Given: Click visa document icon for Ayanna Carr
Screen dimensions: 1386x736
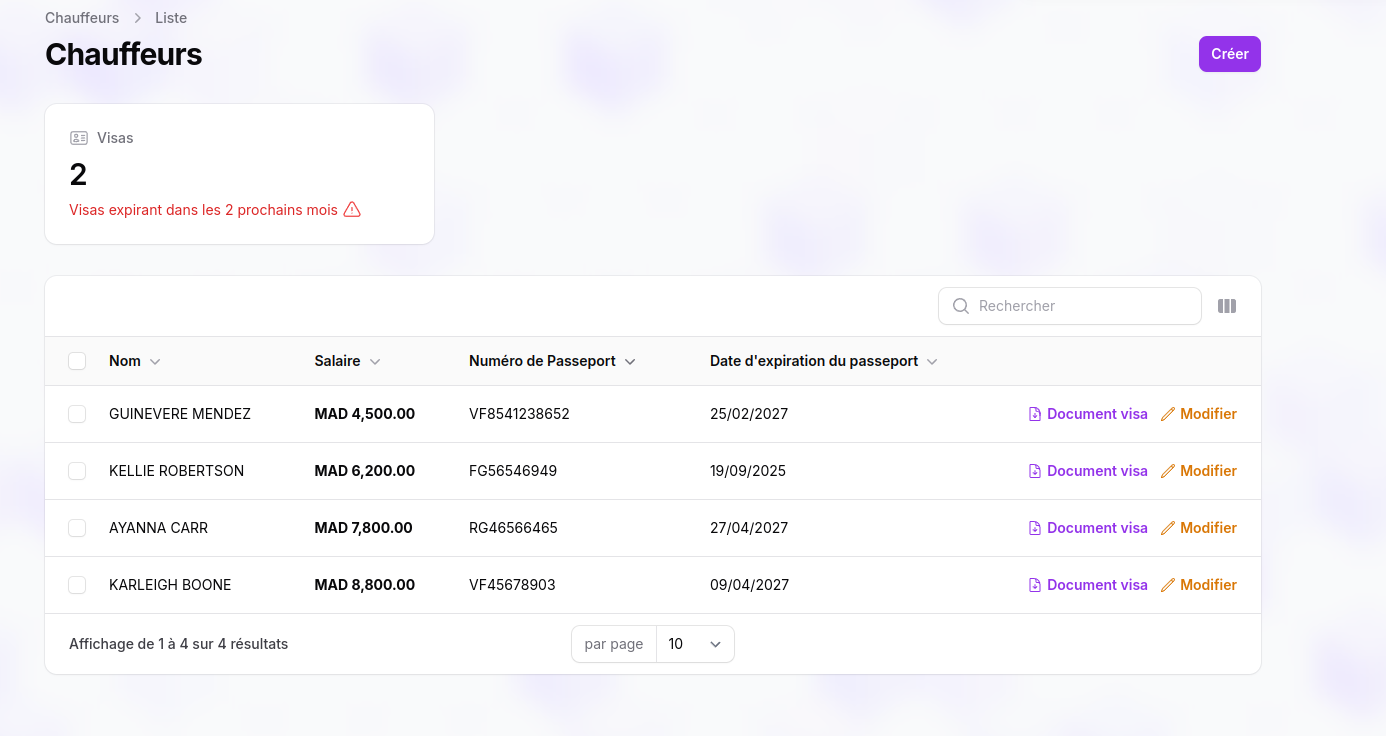Looking at the screenshot, I should (1035, 528).
